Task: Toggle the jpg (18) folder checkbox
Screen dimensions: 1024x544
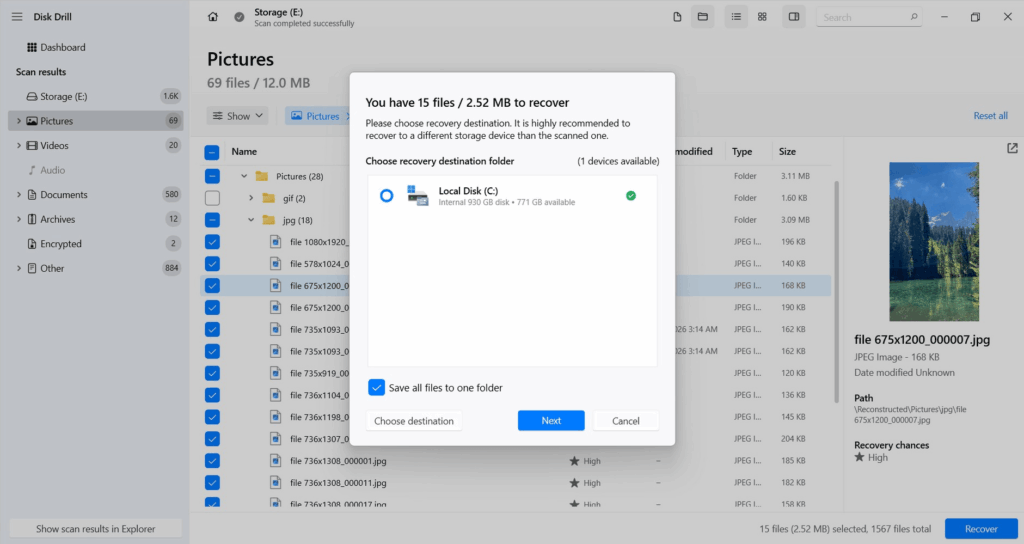Action: [x=212, y=220]
